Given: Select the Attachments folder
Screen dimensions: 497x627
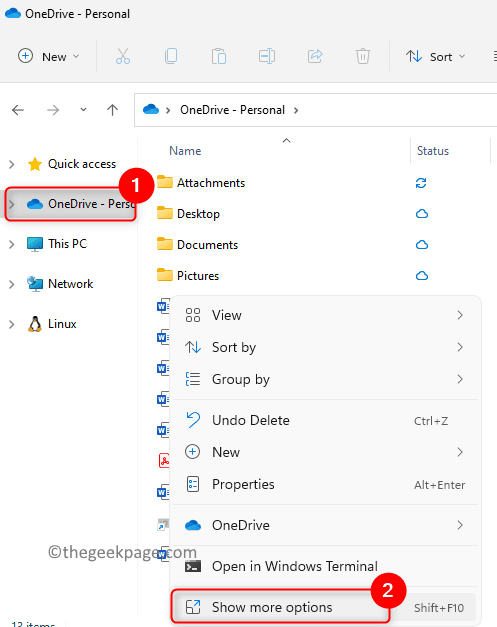Looking at the screenshot, I should pos(201,183).
